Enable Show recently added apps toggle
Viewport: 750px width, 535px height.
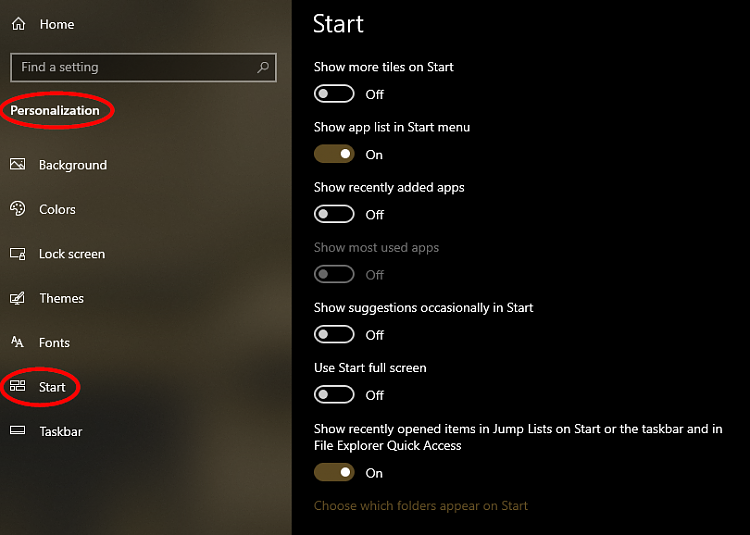[334, 214]
